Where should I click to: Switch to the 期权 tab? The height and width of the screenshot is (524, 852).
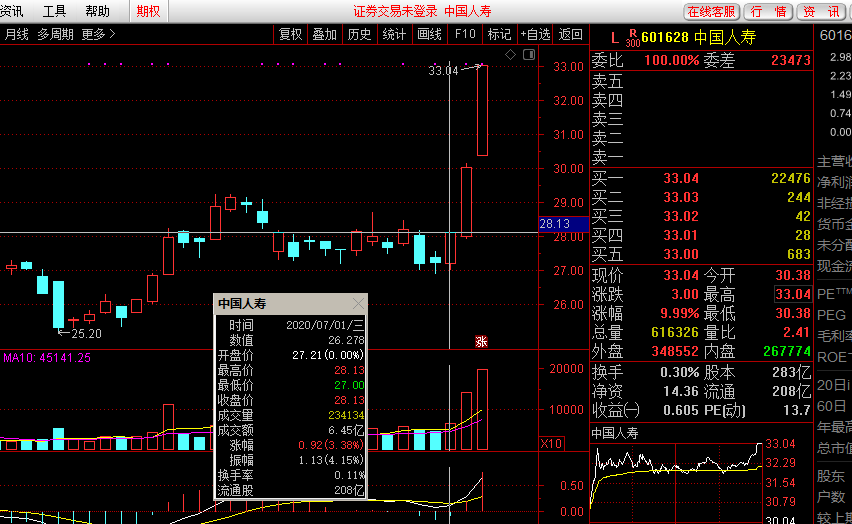[x=148, y=11]
